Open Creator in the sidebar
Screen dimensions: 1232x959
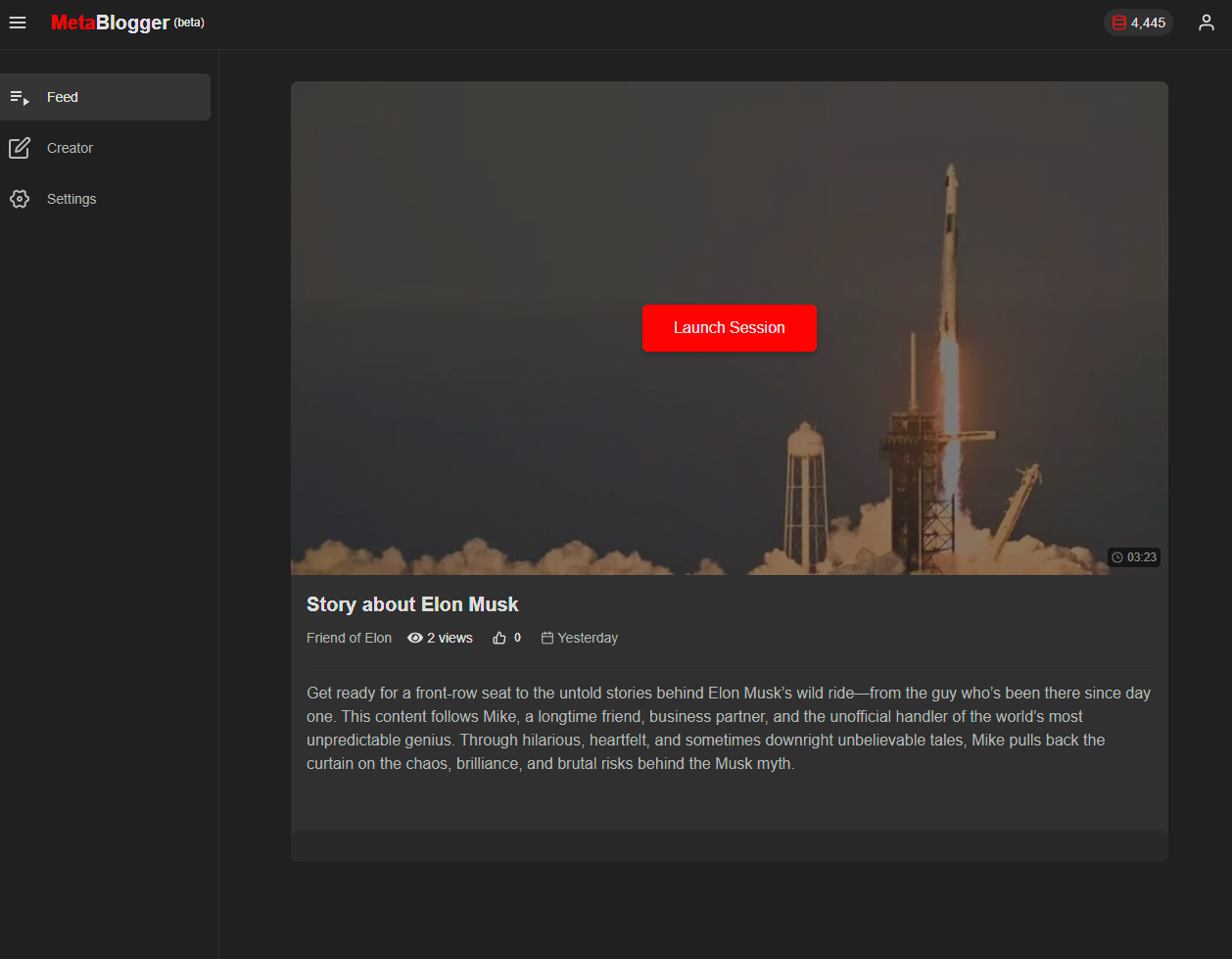tap(105, 148)
